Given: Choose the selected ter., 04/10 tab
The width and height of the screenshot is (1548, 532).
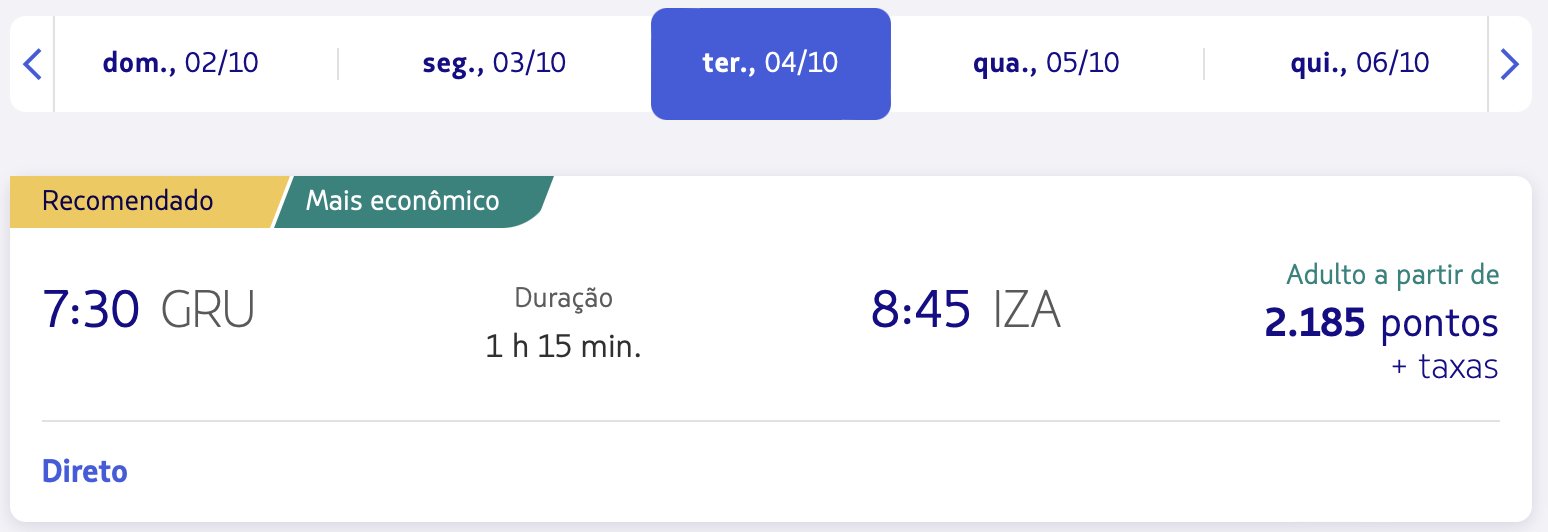Looking at the screenshot, I should pos(771,64).
